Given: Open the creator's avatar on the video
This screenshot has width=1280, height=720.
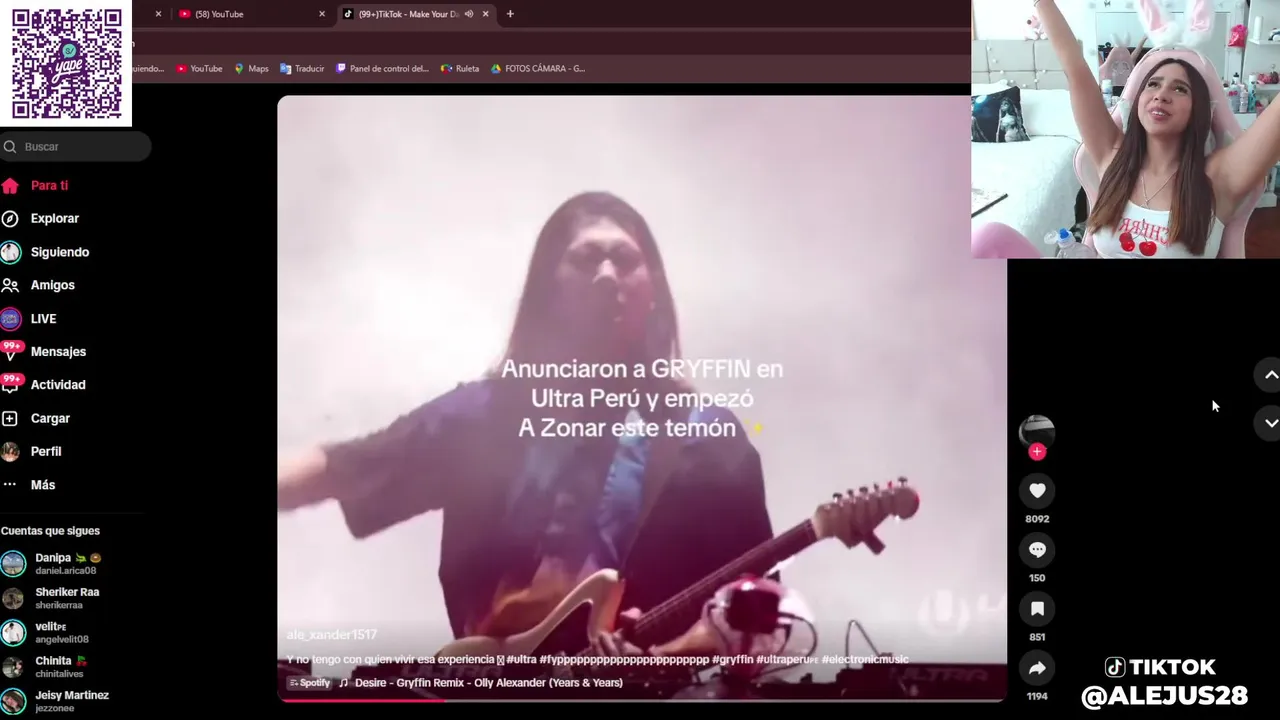Looking at the screenshot, I should [1037, 431].
